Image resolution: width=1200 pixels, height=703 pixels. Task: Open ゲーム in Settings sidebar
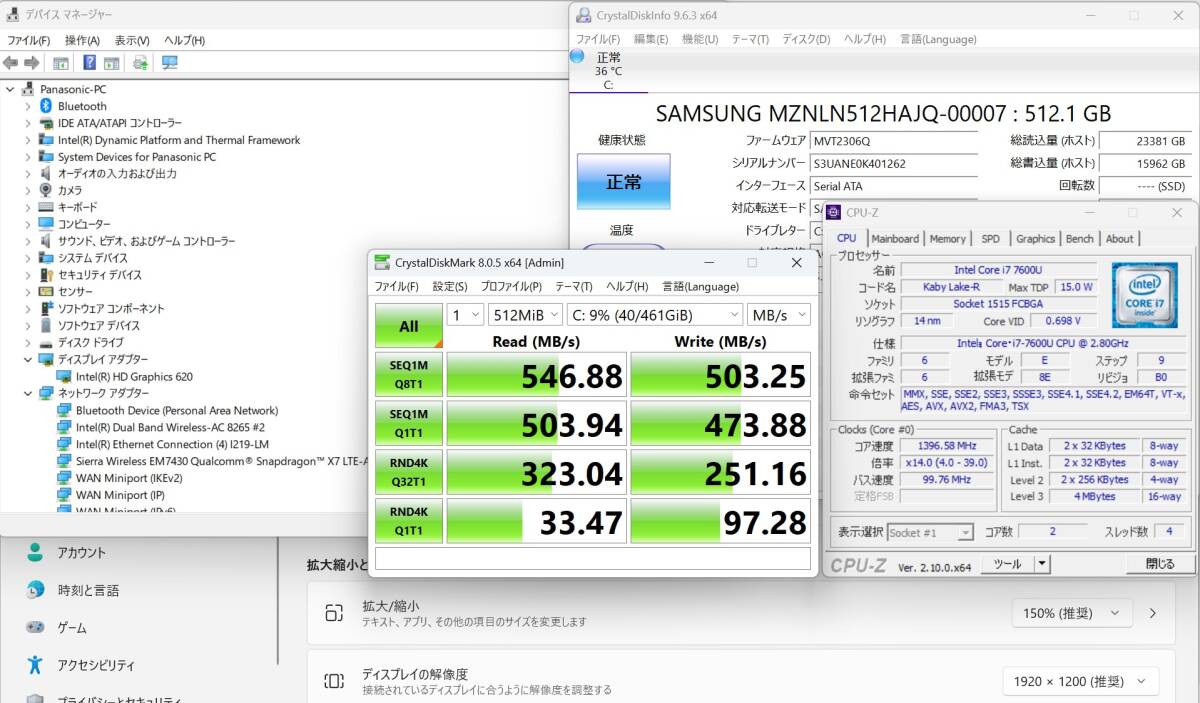click(72, 628)
